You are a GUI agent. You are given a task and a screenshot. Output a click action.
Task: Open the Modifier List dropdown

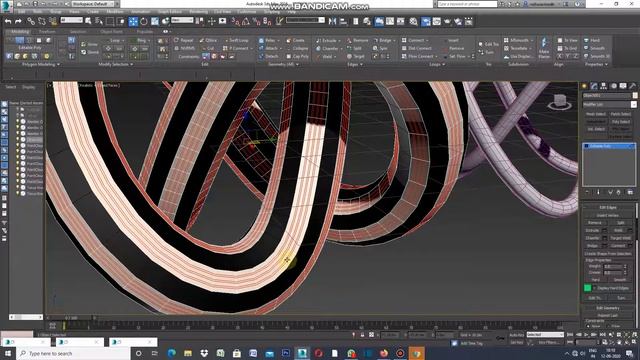(609, 104)
